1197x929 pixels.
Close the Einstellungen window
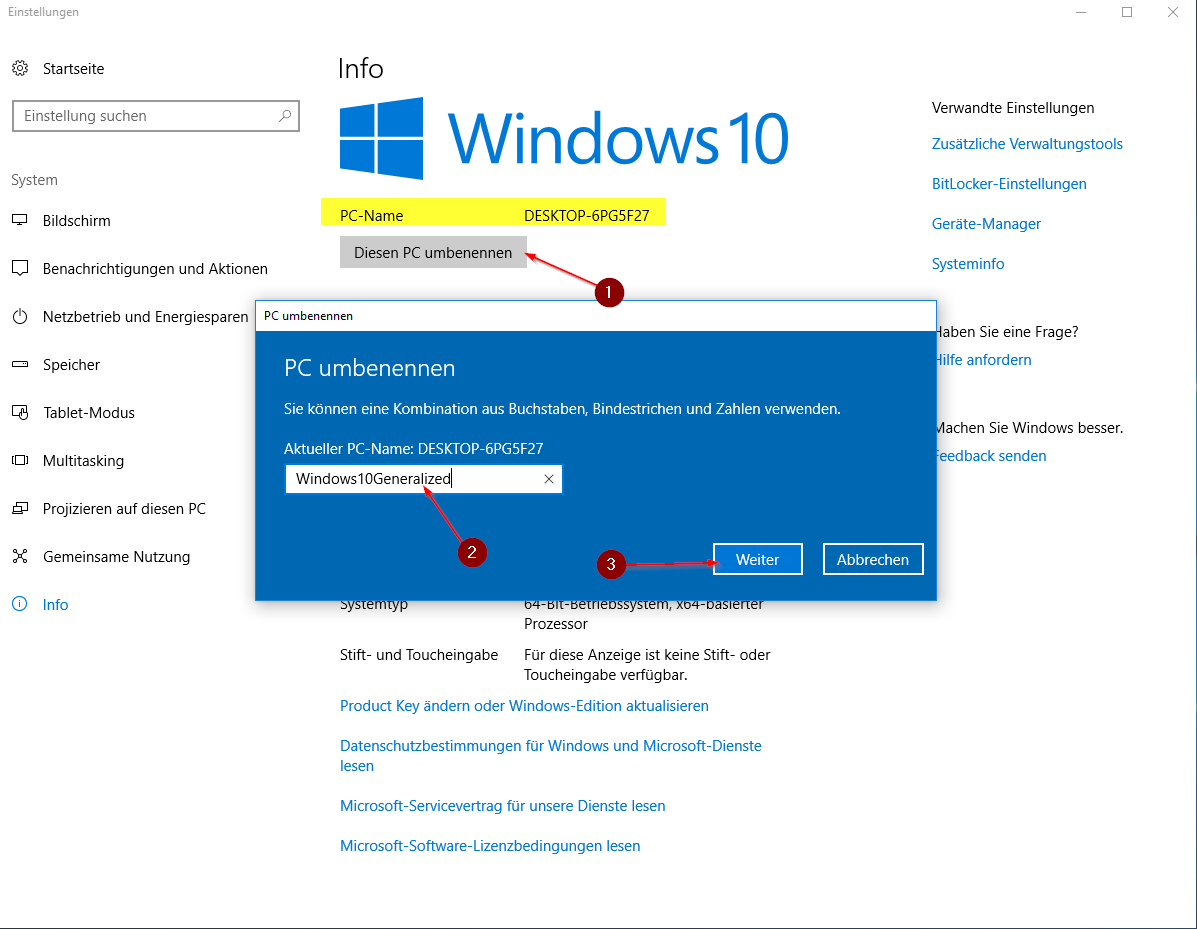(x=1173, y=12)
